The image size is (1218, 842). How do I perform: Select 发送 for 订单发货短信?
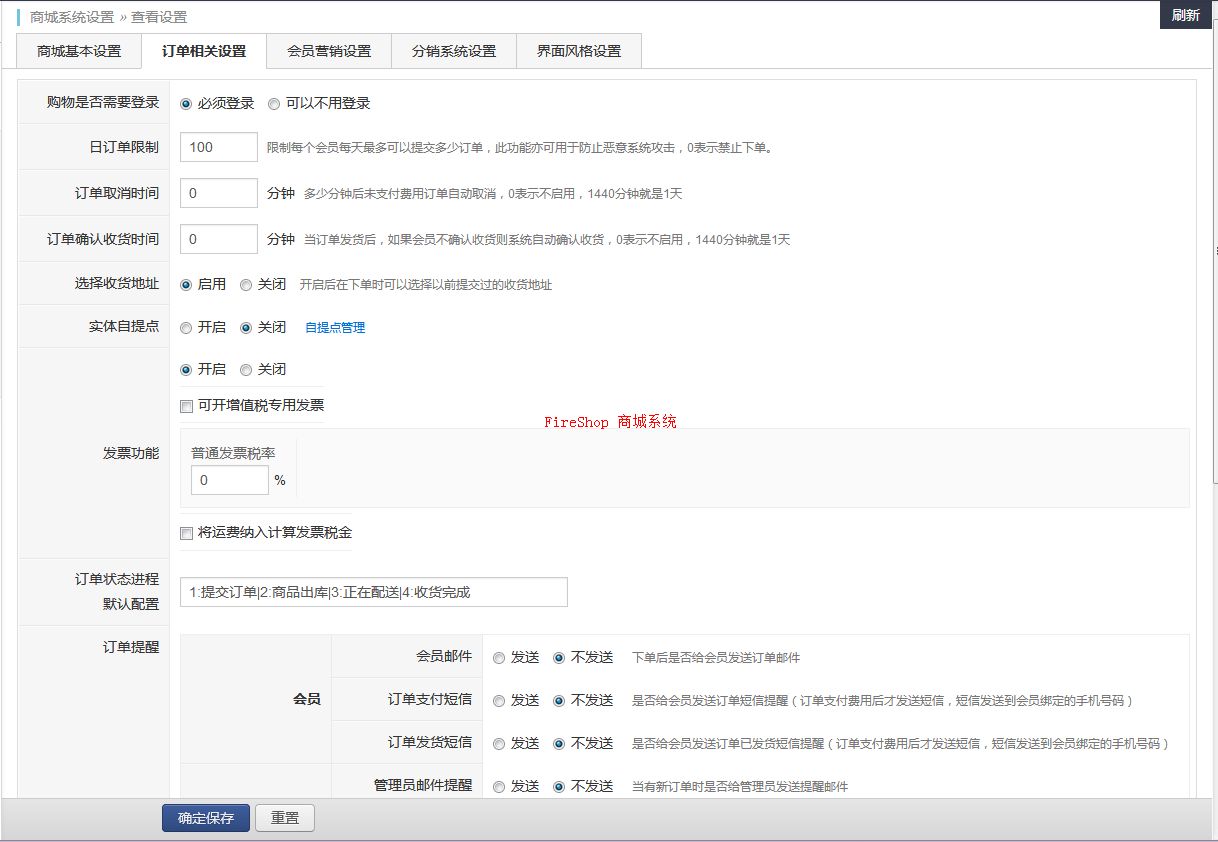(499, 744)
